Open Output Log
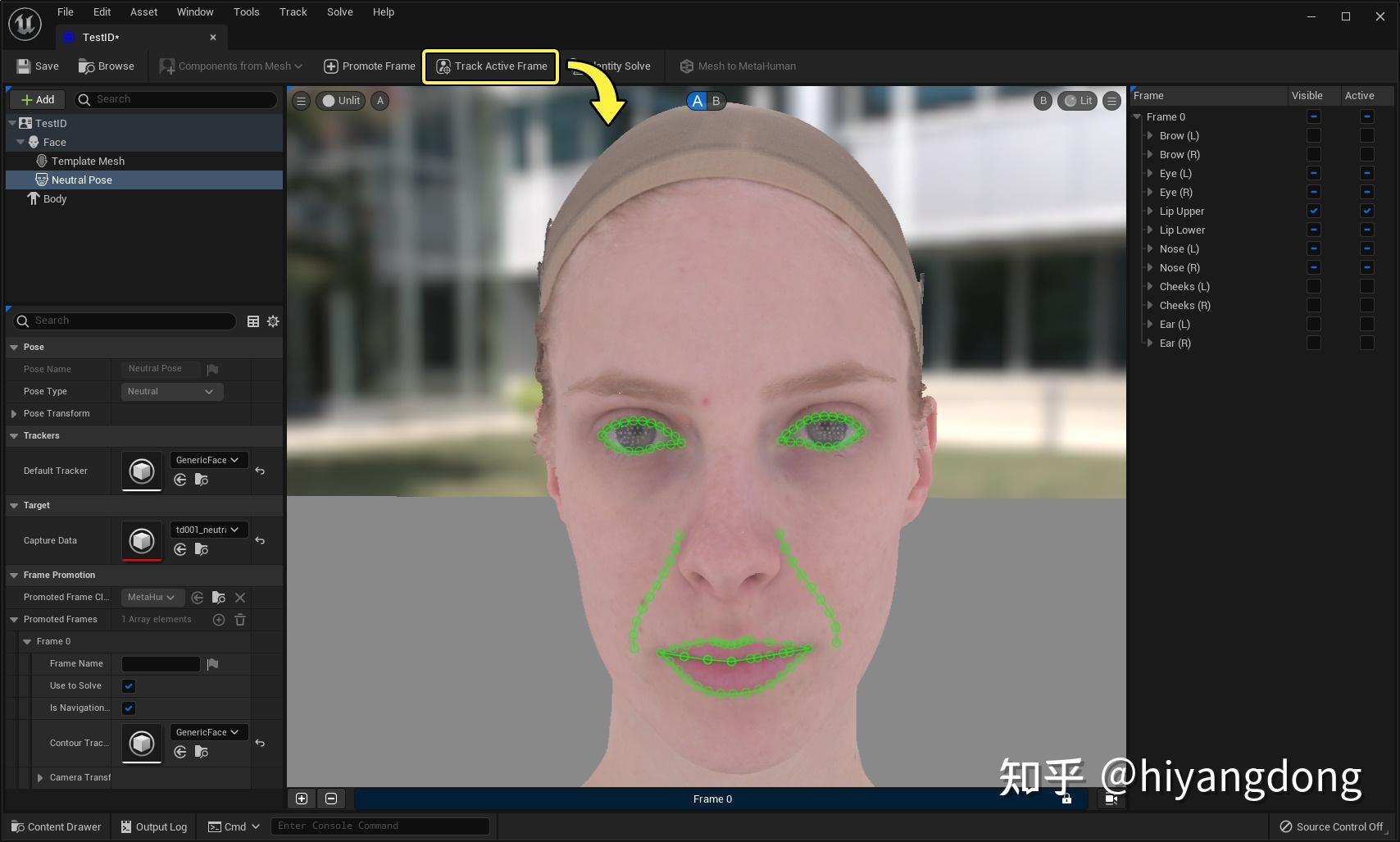Image resolution: width=1400 pixels, height=842 pixels. (154, 826)
